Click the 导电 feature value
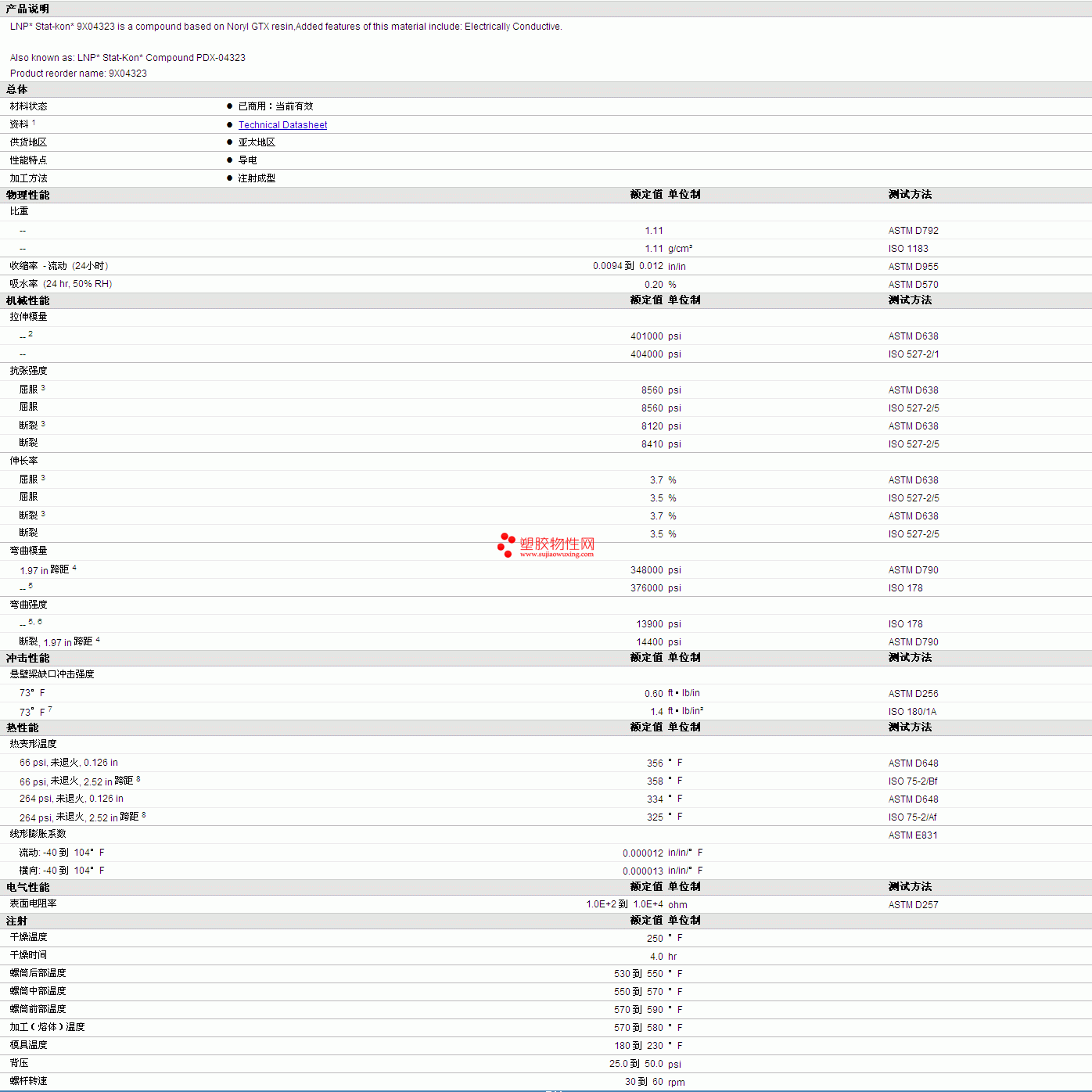The width and height of the screenshot is (1092, 1092). click(247, 160)
